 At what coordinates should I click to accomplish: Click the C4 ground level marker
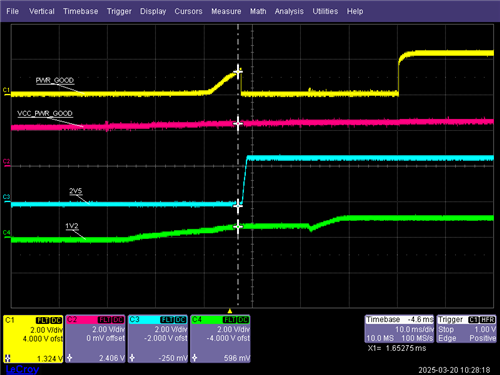[6, 233]
